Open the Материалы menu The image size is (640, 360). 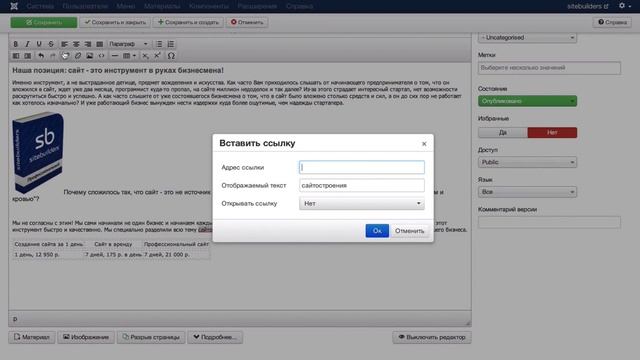[162, 6]
